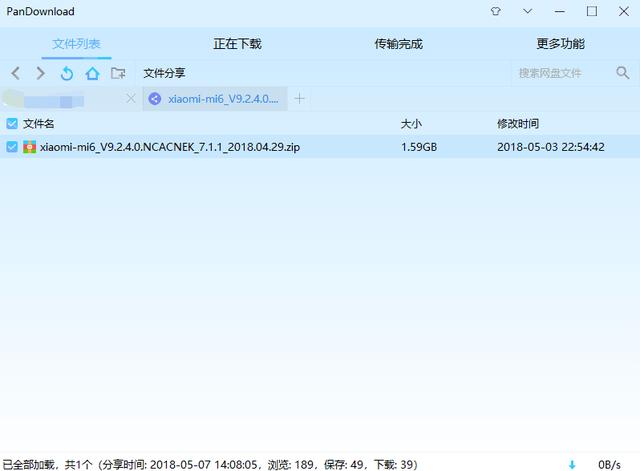Image resolution: width=640 pixels, height=471 pixels.
Task: Uncheck the xiaomi-mi6 zip file checkbox
Action: pos(12,147)
